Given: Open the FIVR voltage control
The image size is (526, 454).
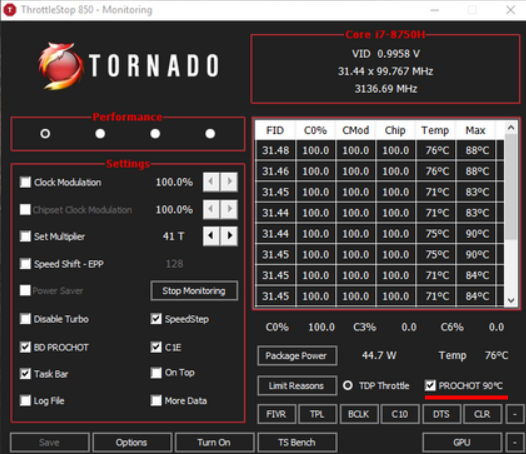Looking at the screenshot, I should (x=276, y=414).
